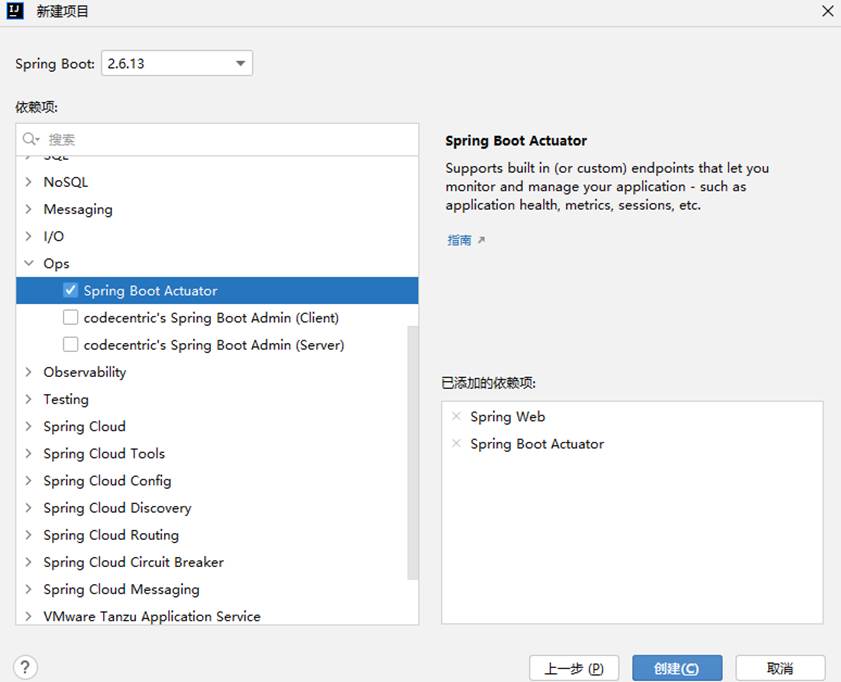Remove Spring Web with its X icon
Image resolution: width=841 pixels, height=682 pixels.
click(x=456, y=416)
